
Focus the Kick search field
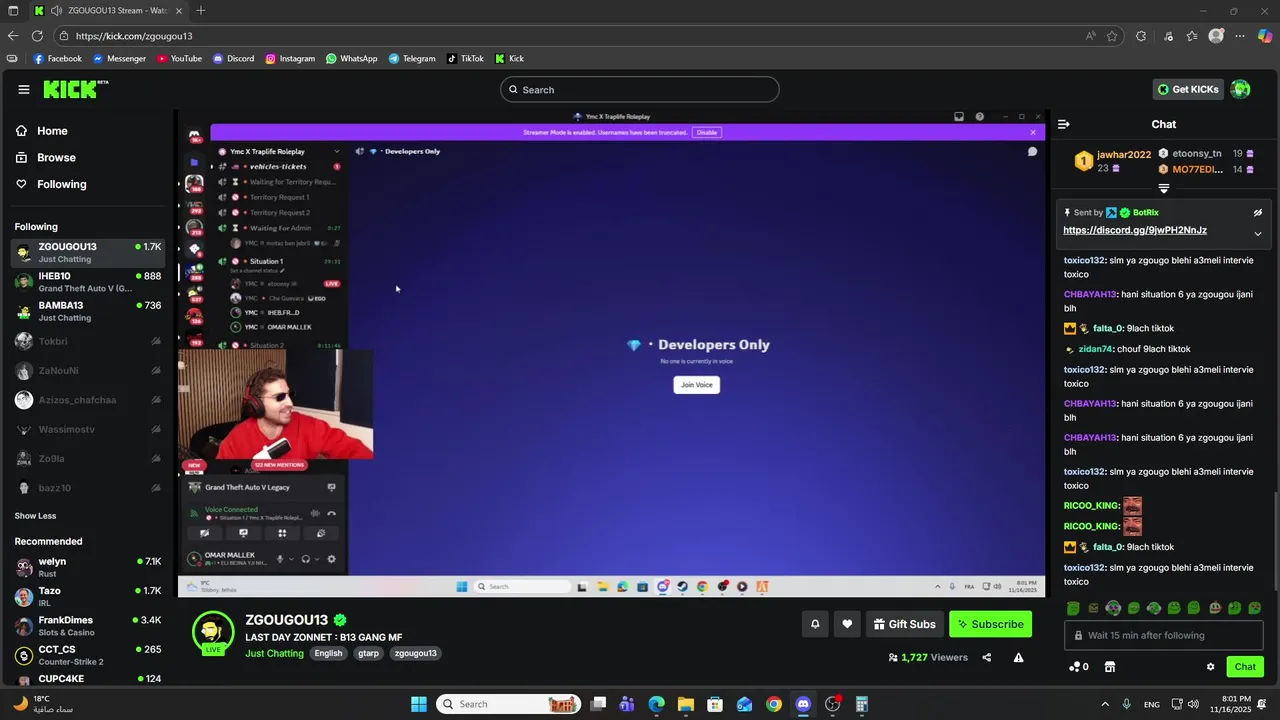(640, 89)
